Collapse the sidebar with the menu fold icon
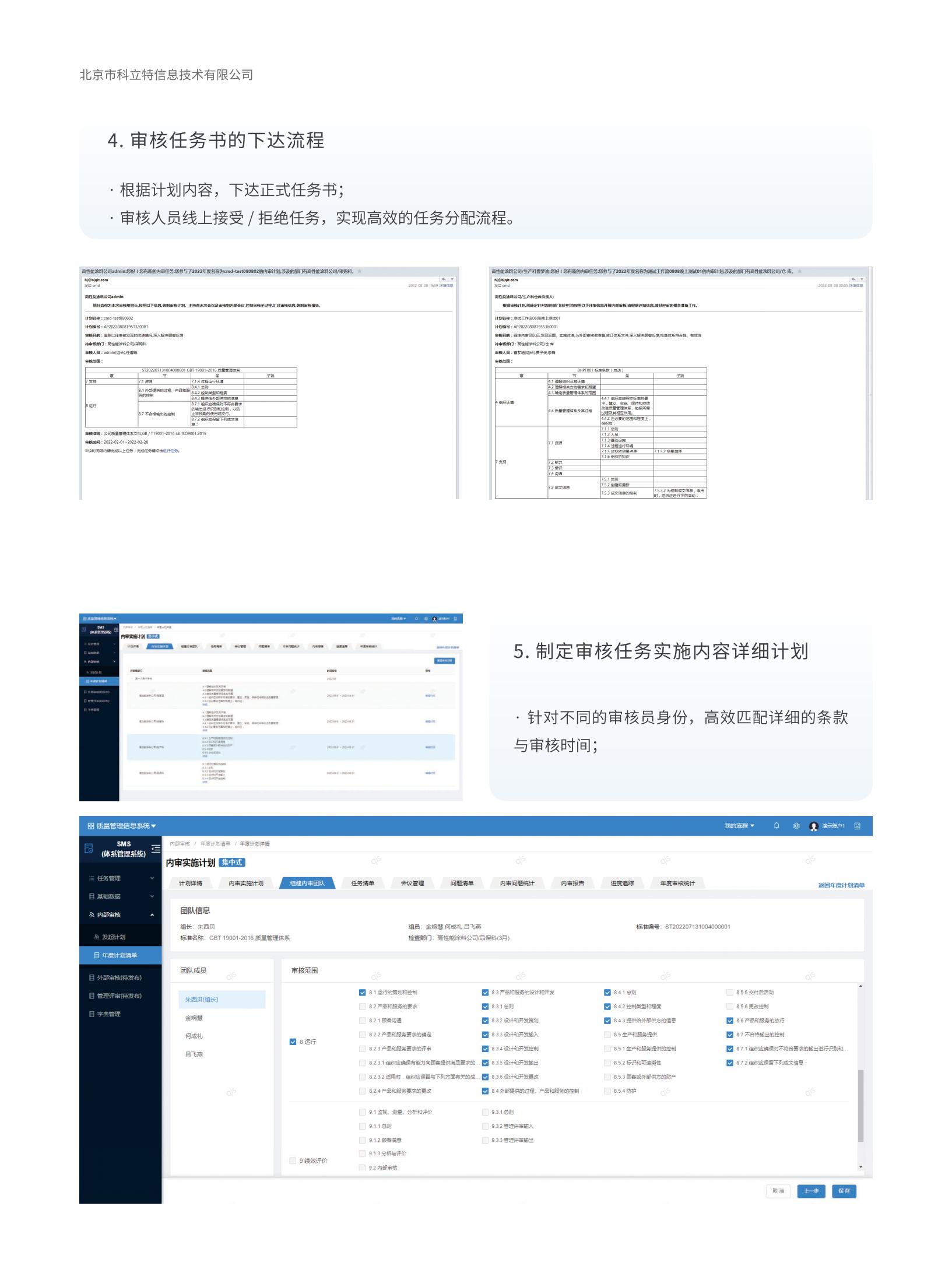Image resolution: width=952 pixels, height=1283 pixels. (x=156, y=849)
